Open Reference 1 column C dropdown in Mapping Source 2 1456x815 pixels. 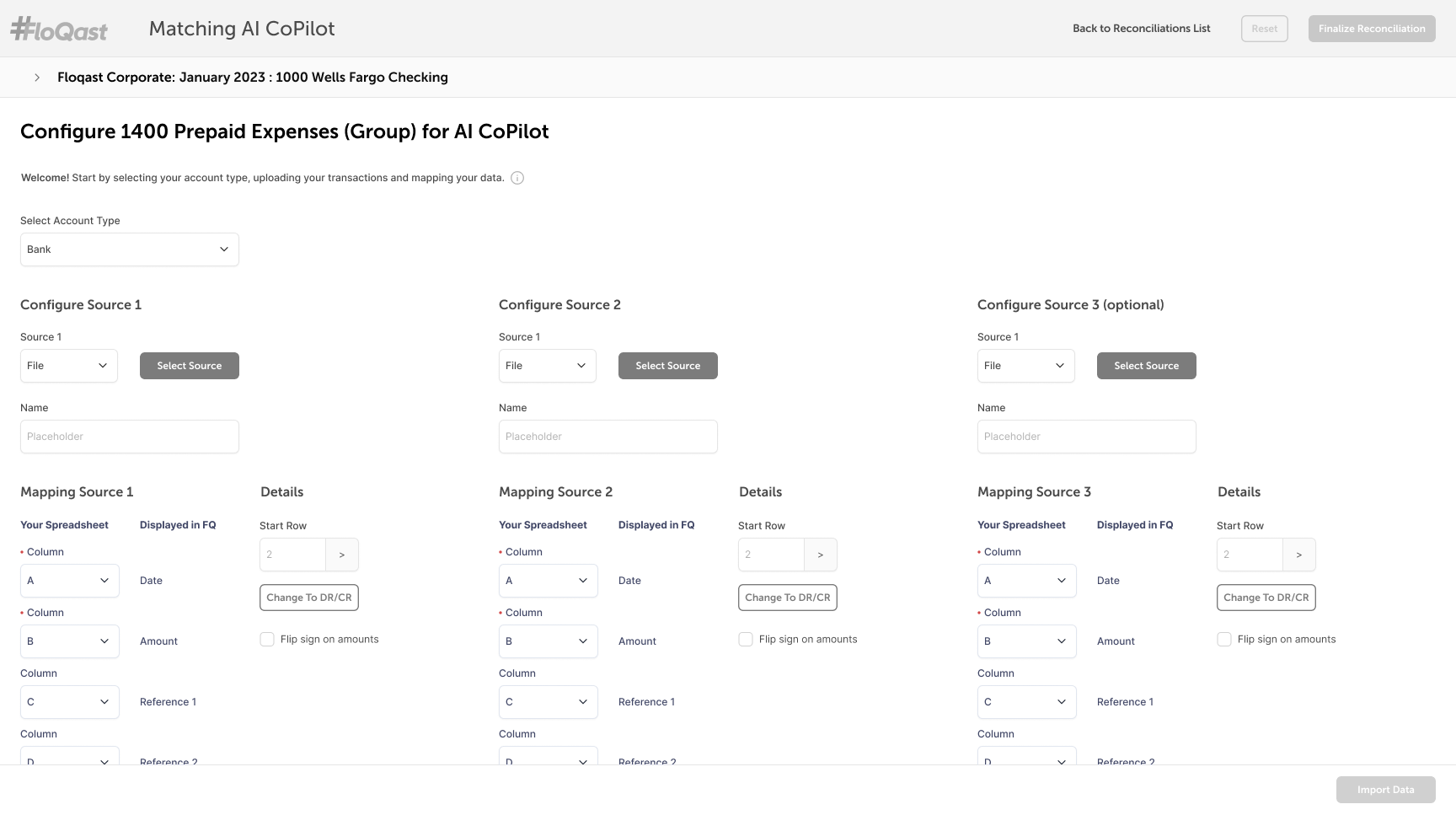point(549,702)
